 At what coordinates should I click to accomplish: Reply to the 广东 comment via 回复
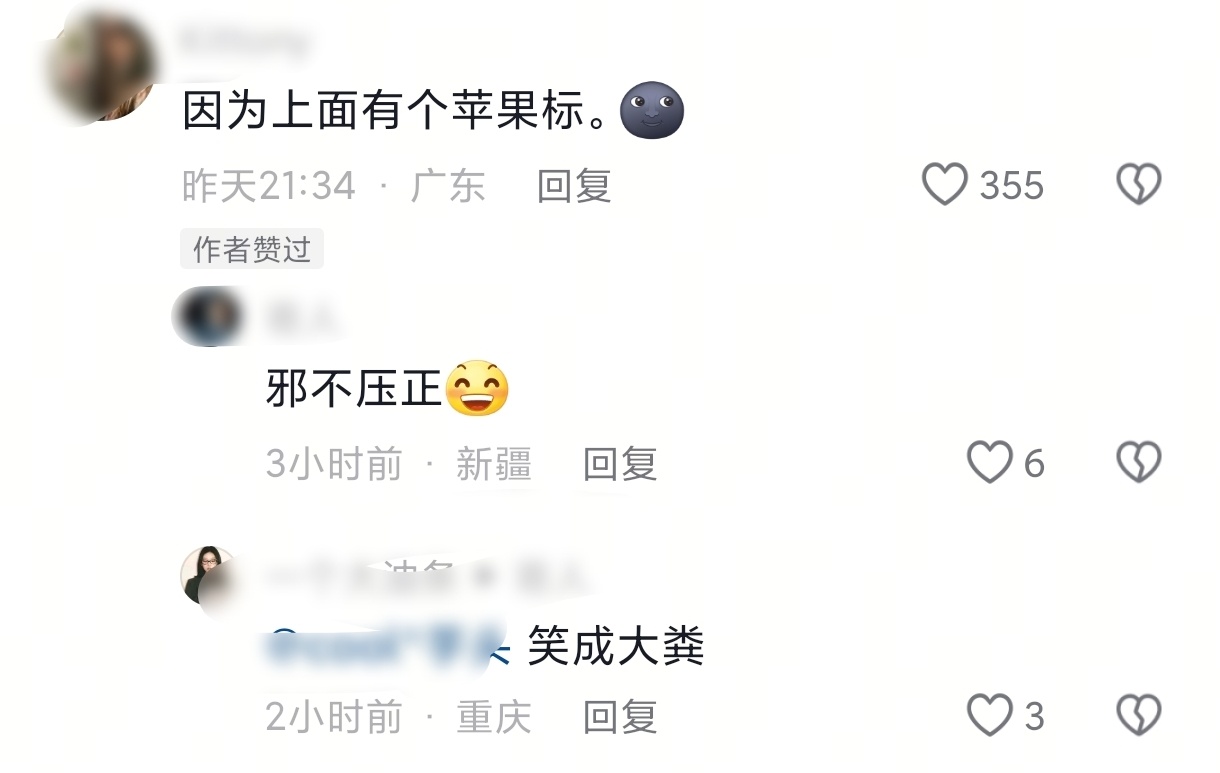click(574, 186)
